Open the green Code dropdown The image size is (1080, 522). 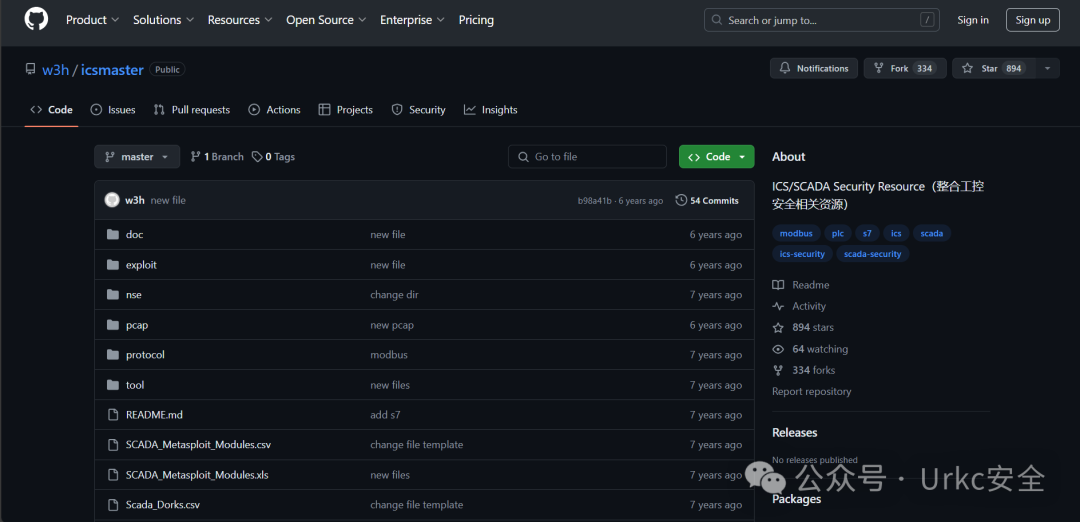tap(716, 157)
